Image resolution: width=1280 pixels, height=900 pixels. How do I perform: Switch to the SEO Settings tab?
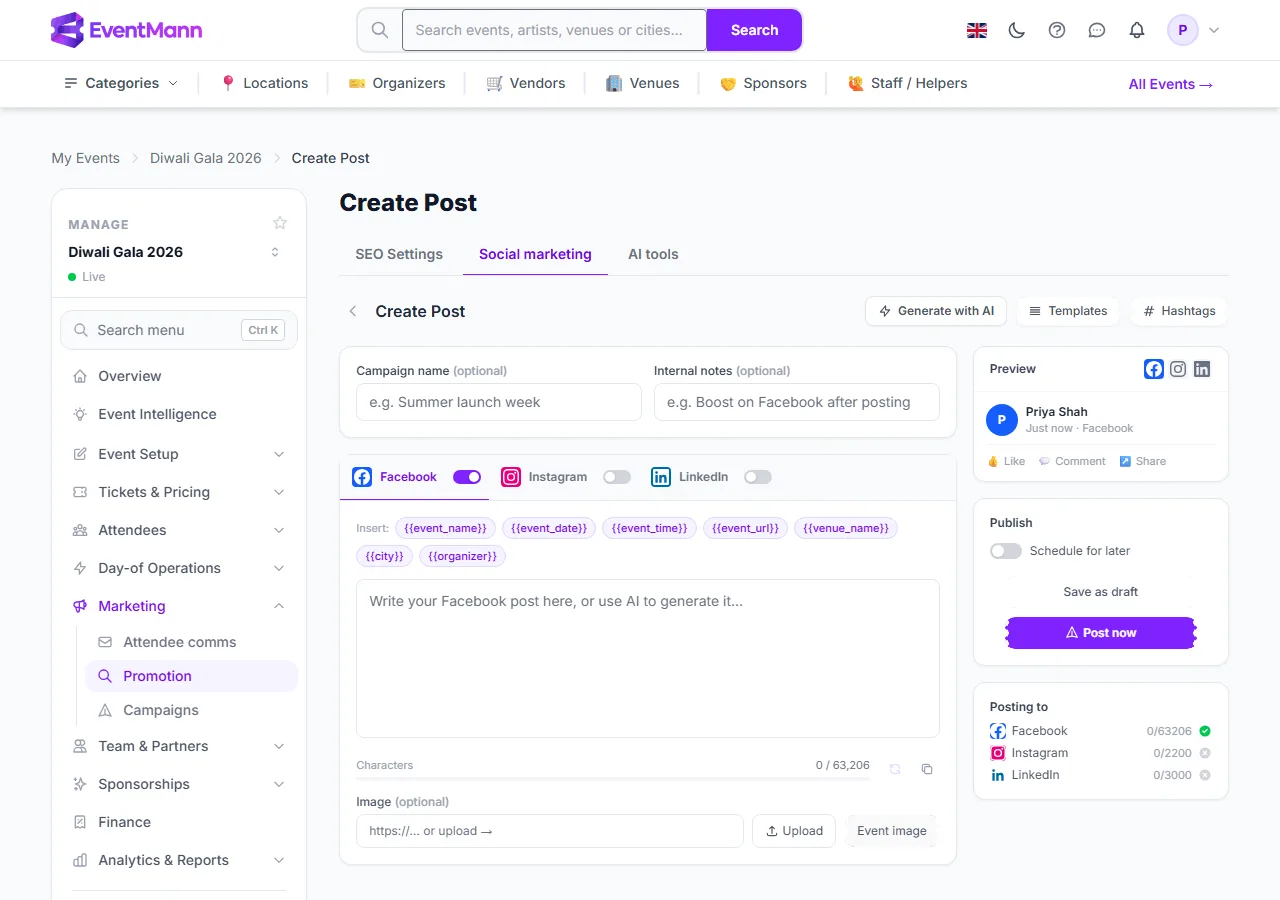399,254
